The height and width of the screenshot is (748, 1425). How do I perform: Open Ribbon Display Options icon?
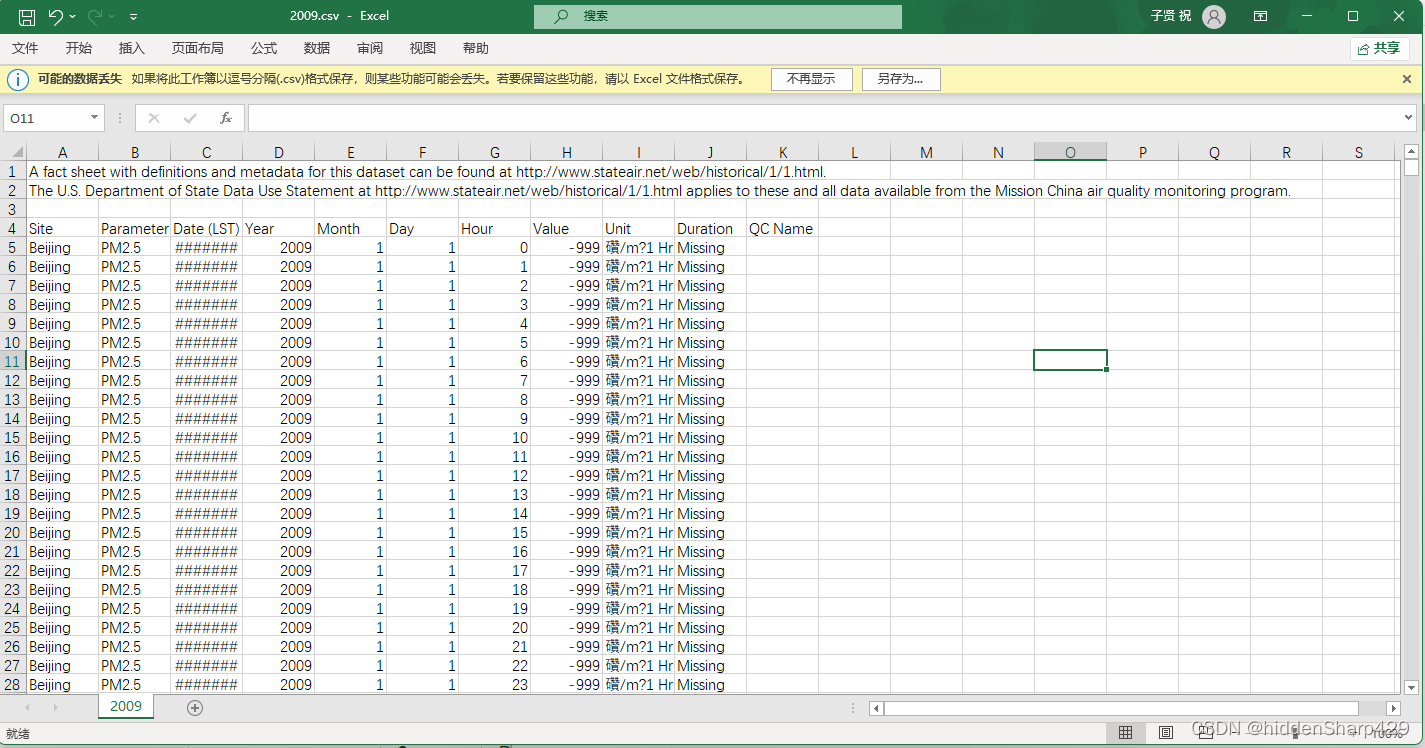[x=1260, y=16]
